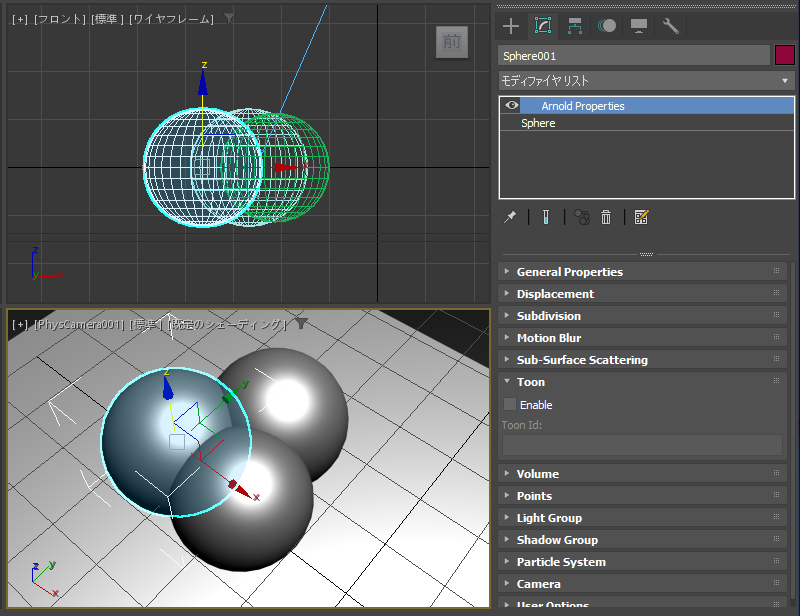Expand the Displacement rollout
This screenshot has width=800, height=616.
(x=642, y=294)
